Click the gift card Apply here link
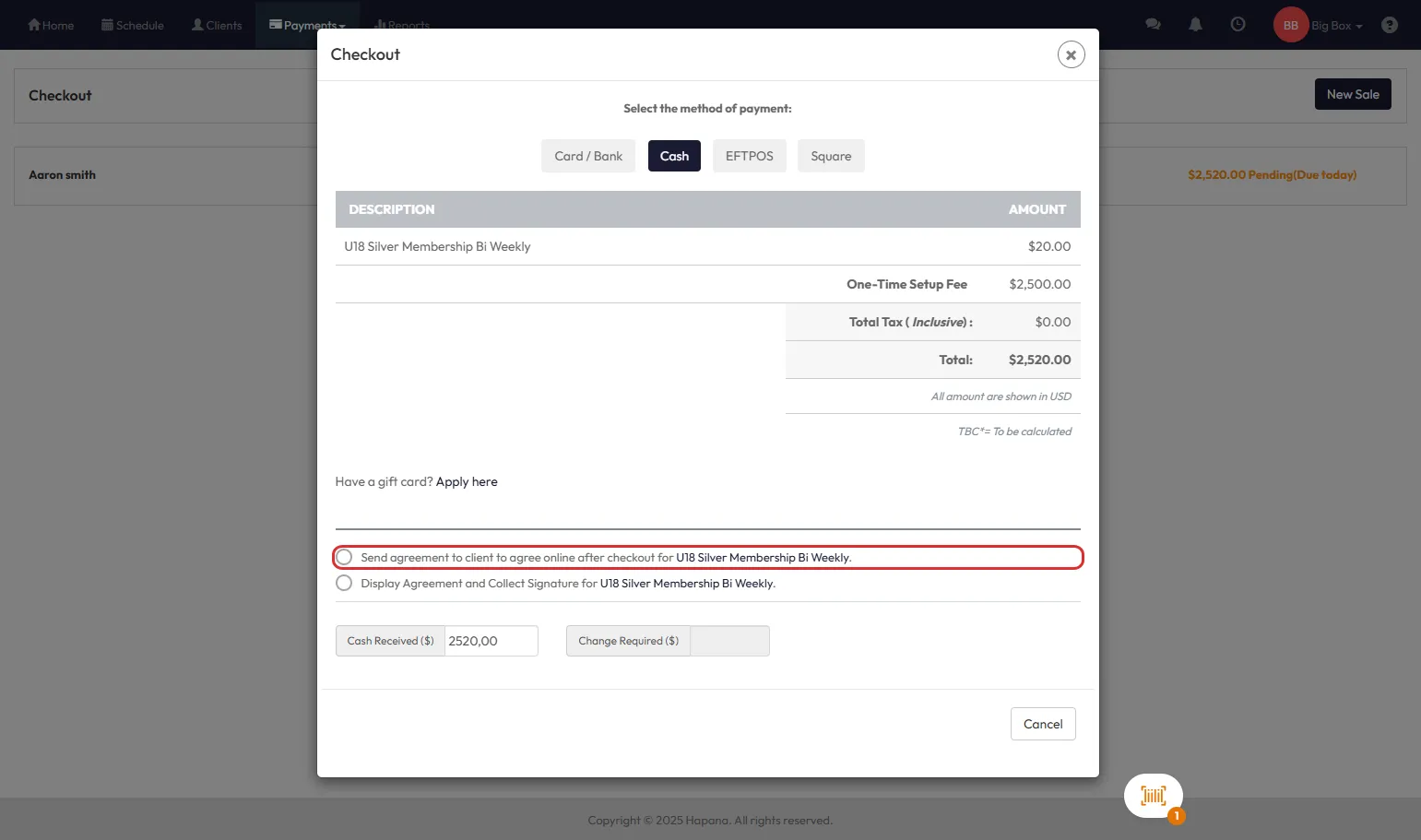Screen dimensions: 1421x840 (467, 481)
